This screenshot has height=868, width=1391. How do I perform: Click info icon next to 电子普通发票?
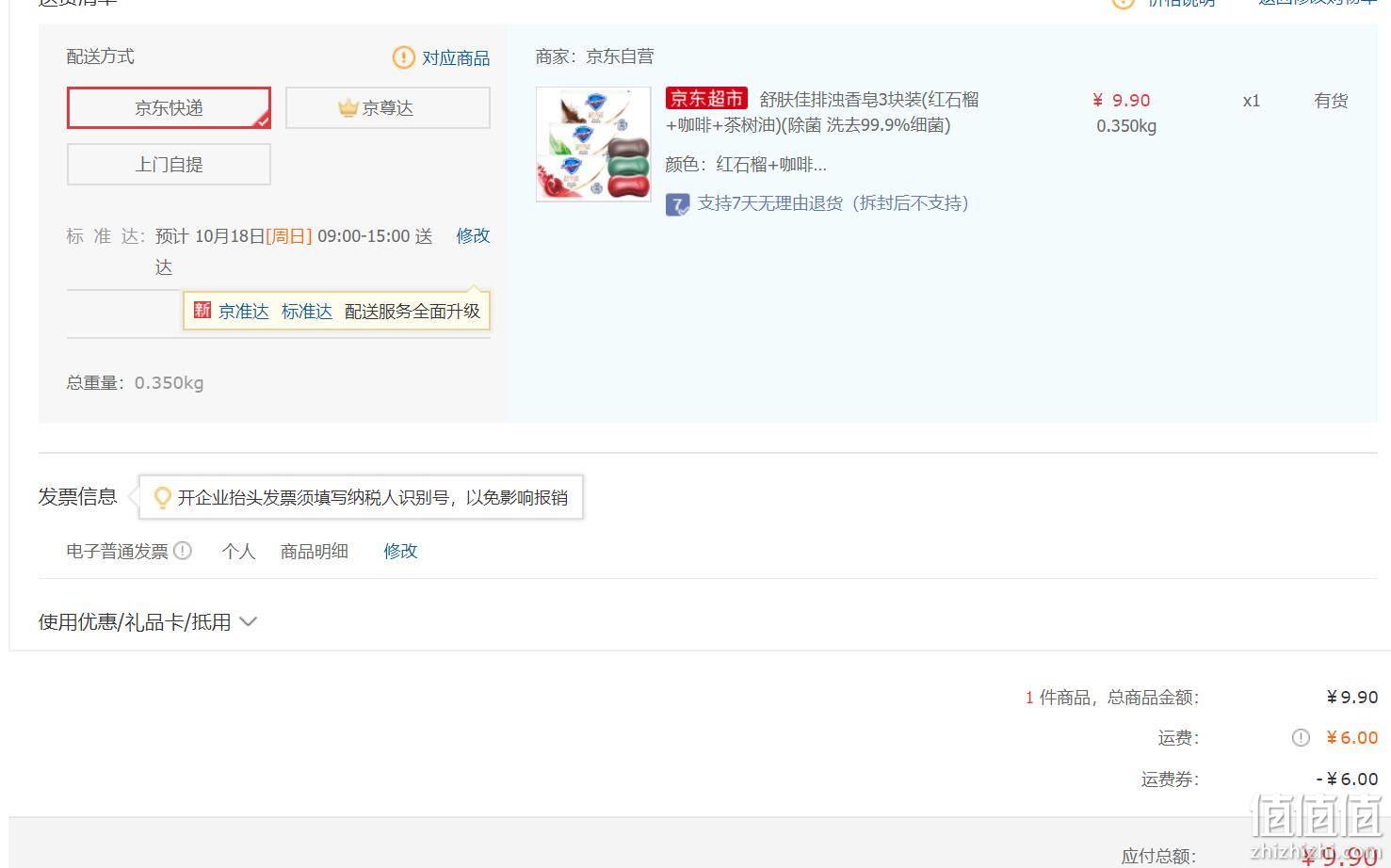coord(183,551)
